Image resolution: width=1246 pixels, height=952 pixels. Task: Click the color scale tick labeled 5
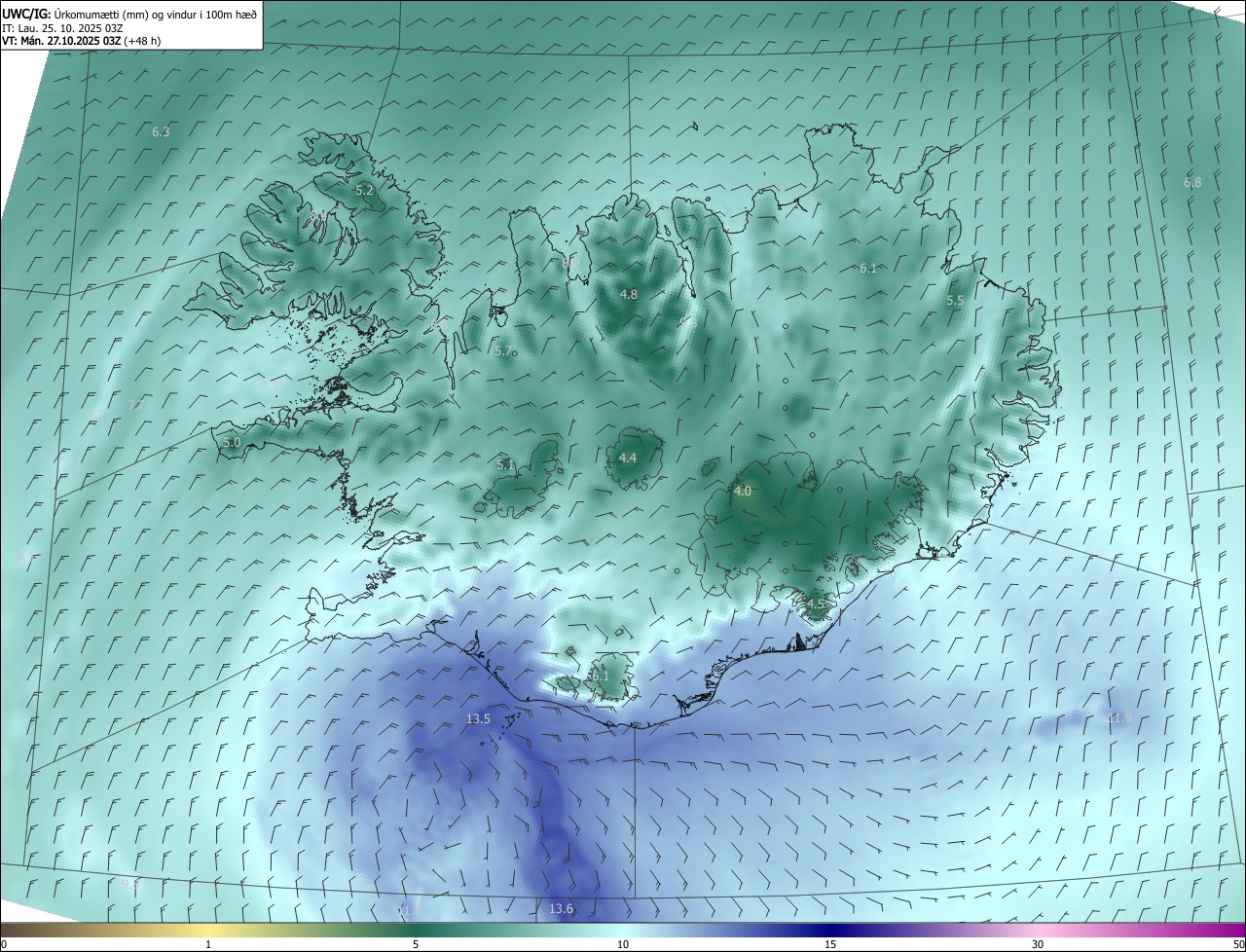tap(416, 944)
